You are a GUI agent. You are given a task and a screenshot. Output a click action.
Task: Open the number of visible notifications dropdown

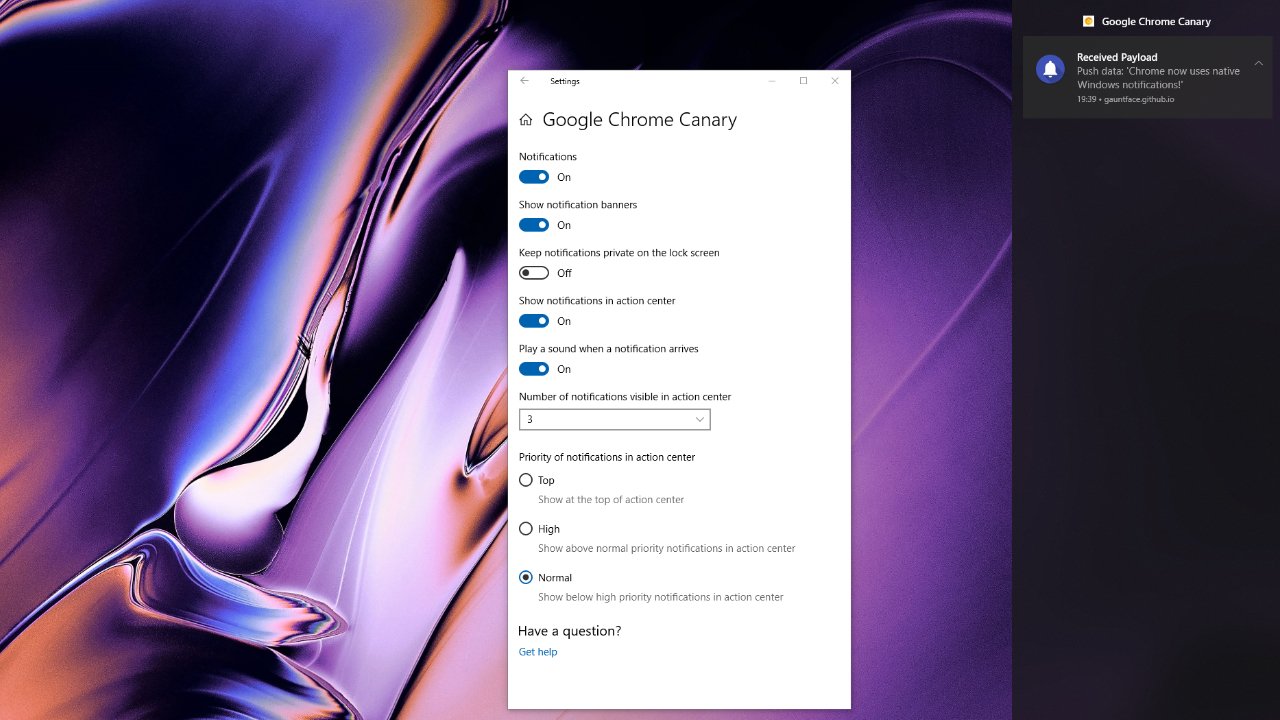click(615, 420)
